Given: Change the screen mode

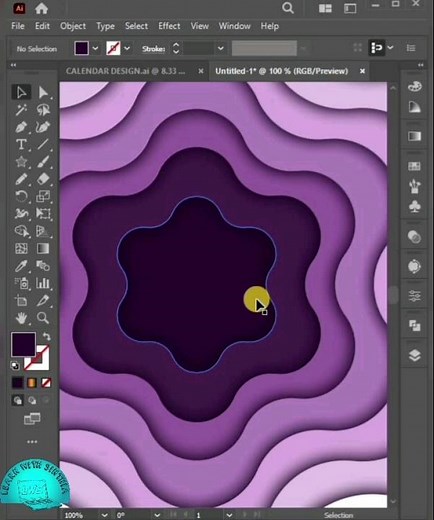Looking at the screenshot, I should point(32,418).
